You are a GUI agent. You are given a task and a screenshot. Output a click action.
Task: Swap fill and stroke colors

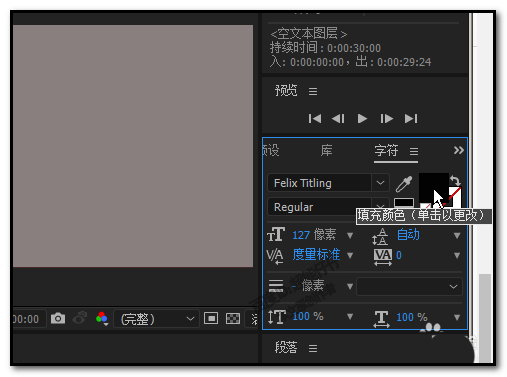(455, 180)
